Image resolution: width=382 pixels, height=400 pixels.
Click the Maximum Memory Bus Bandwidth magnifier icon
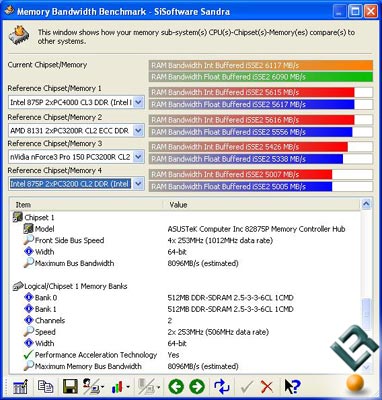tap(29, 366)
